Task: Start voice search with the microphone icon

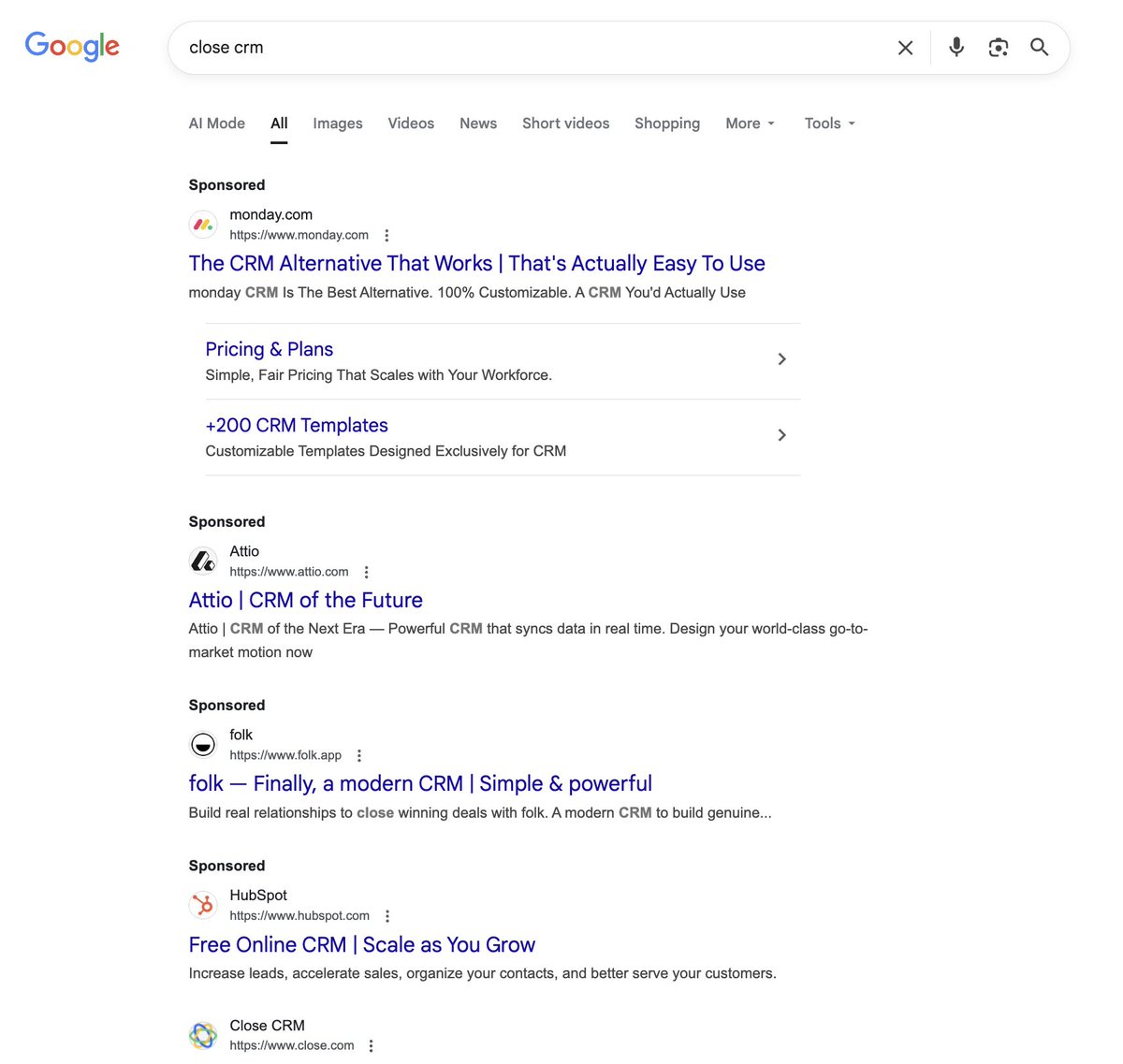Action: point(956,47)
